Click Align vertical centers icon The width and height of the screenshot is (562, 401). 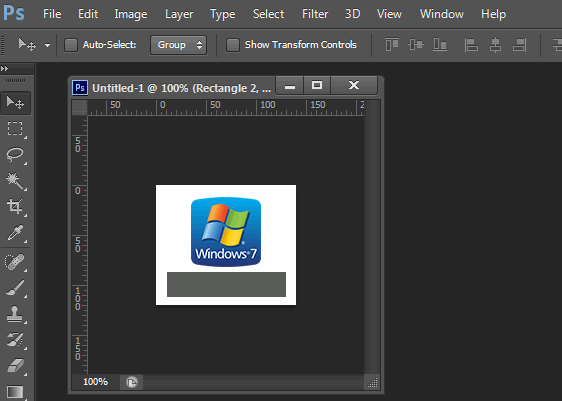pyautogui.click(x=416, y=45)
